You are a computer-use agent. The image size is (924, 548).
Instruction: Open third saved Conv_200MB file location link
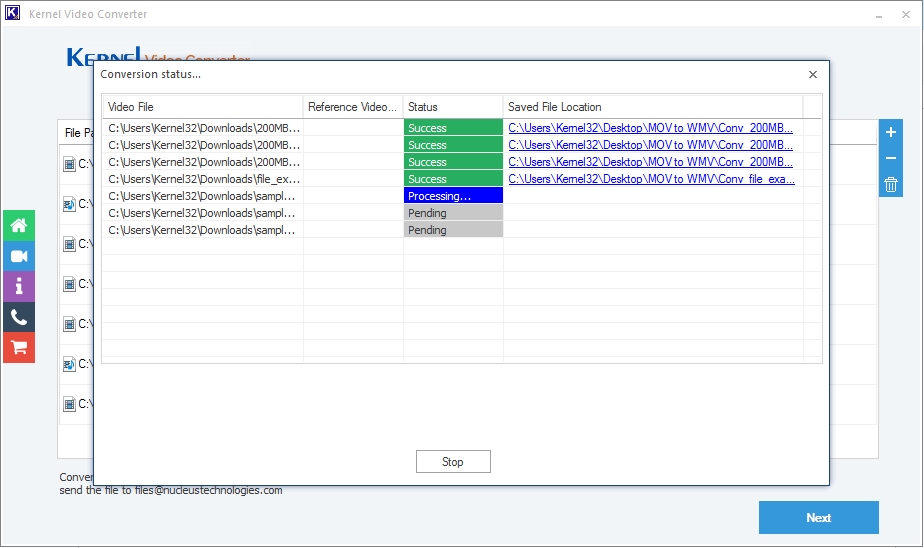pos(650,162)
